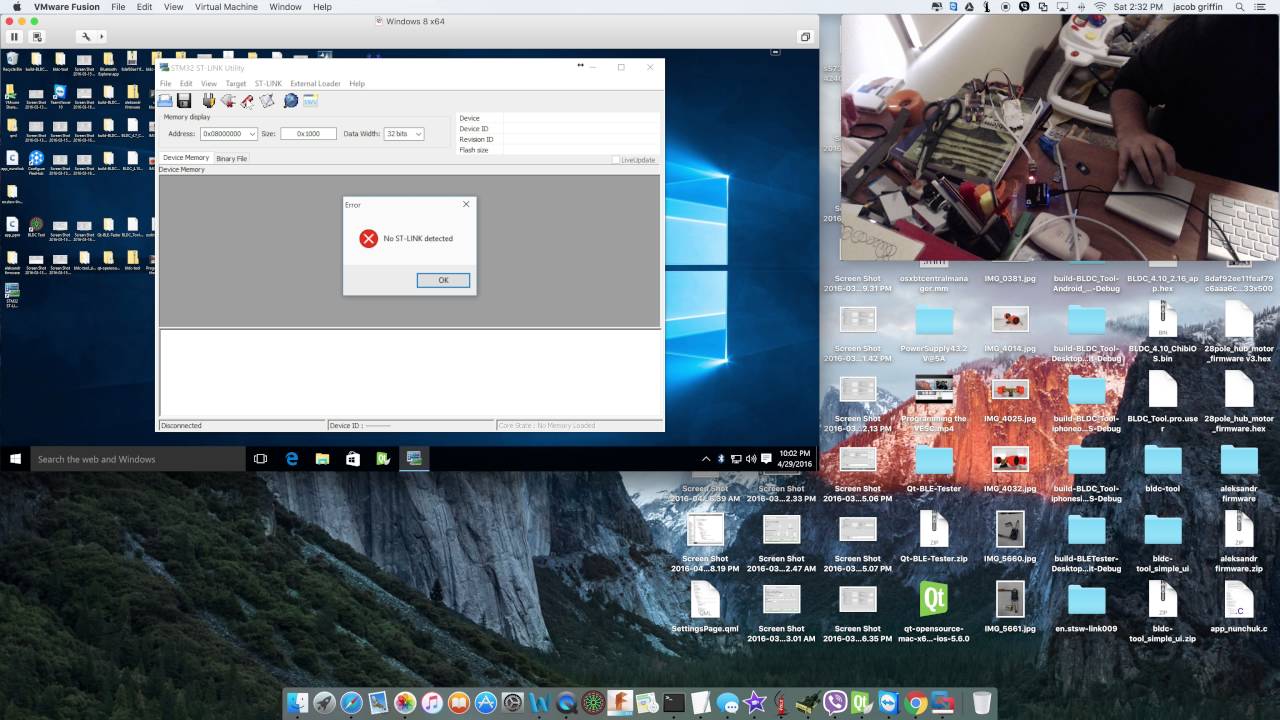This screenshot has height=720, width=1280.
Task: Expand the Data Width dropdown
Action: (x=418, y=133)
